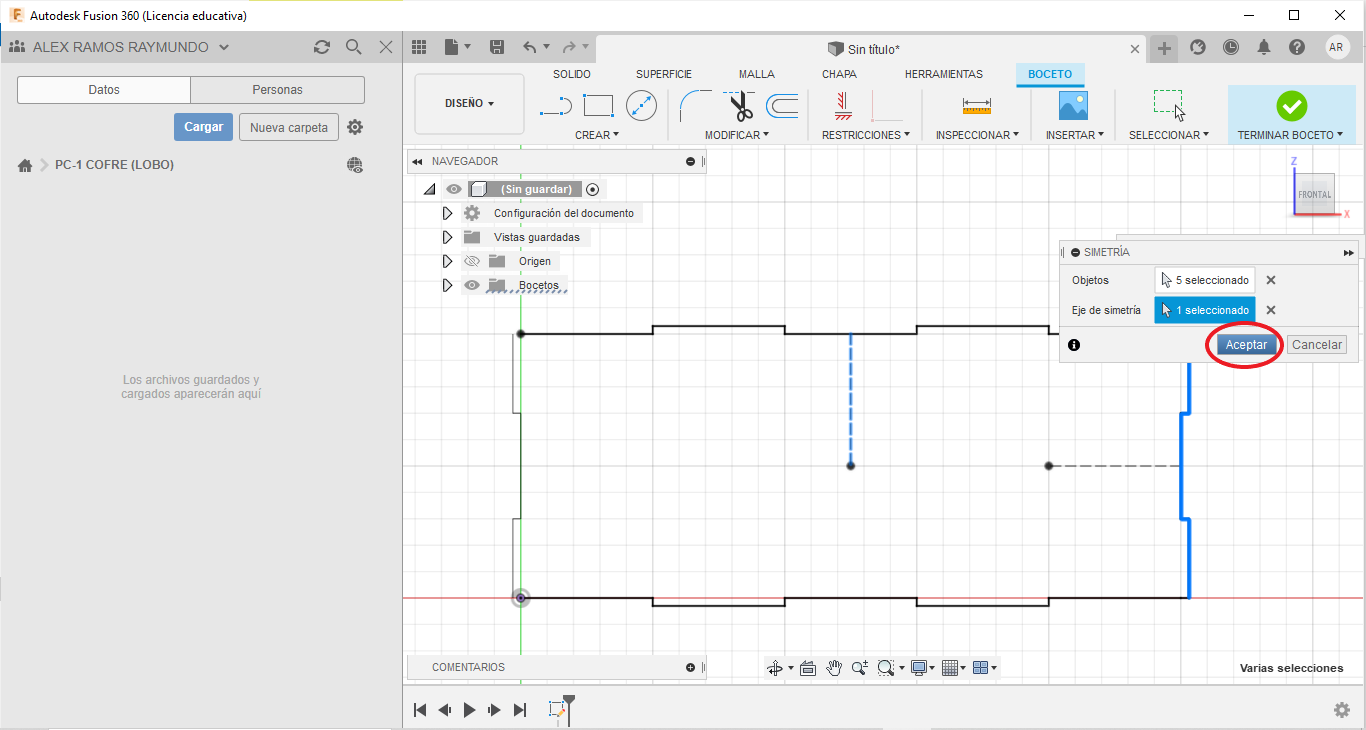1366x730 pixels.
Task: Play the design timeline
Action: click(470, 710)
